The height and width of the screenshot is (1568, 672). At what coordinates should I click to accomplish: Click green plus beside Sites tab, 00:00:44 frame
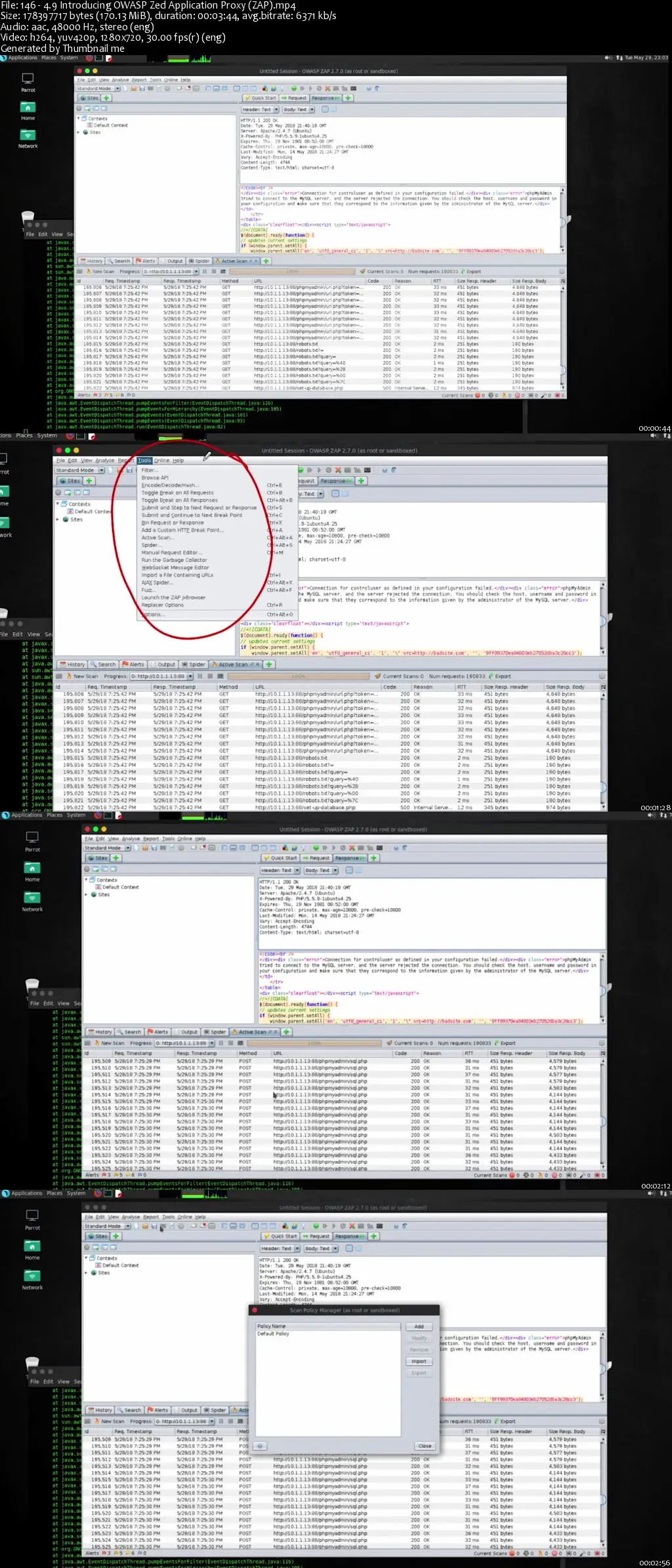tap(106, 98)
